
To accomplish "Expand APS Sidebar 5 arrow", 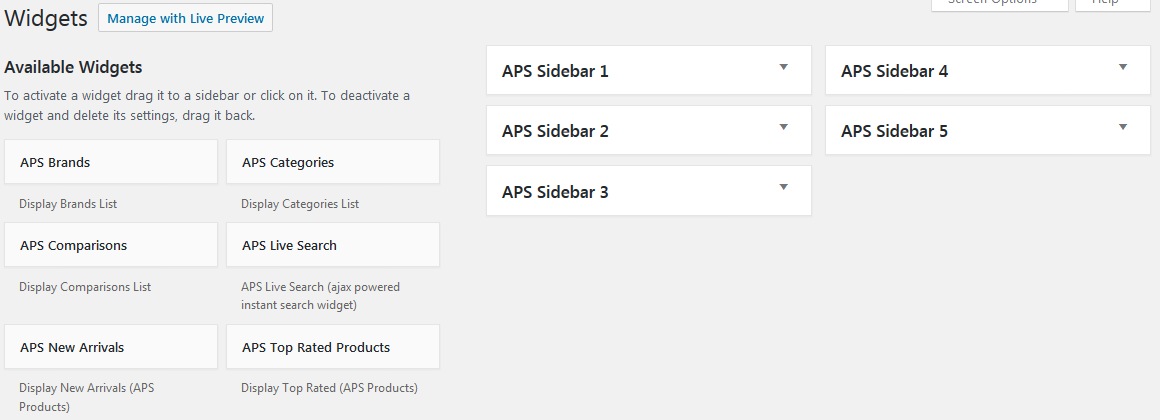I will [x=1122, y=127].
